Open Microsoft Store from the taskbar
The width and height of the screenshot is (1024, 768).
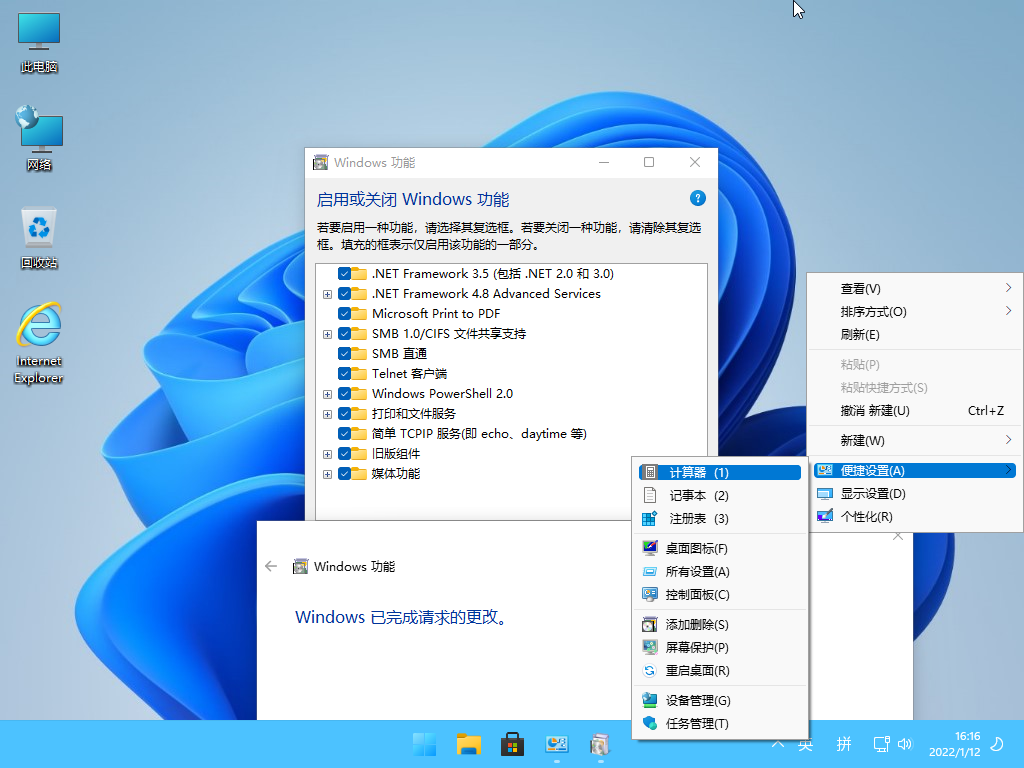[x=513, y=744]
